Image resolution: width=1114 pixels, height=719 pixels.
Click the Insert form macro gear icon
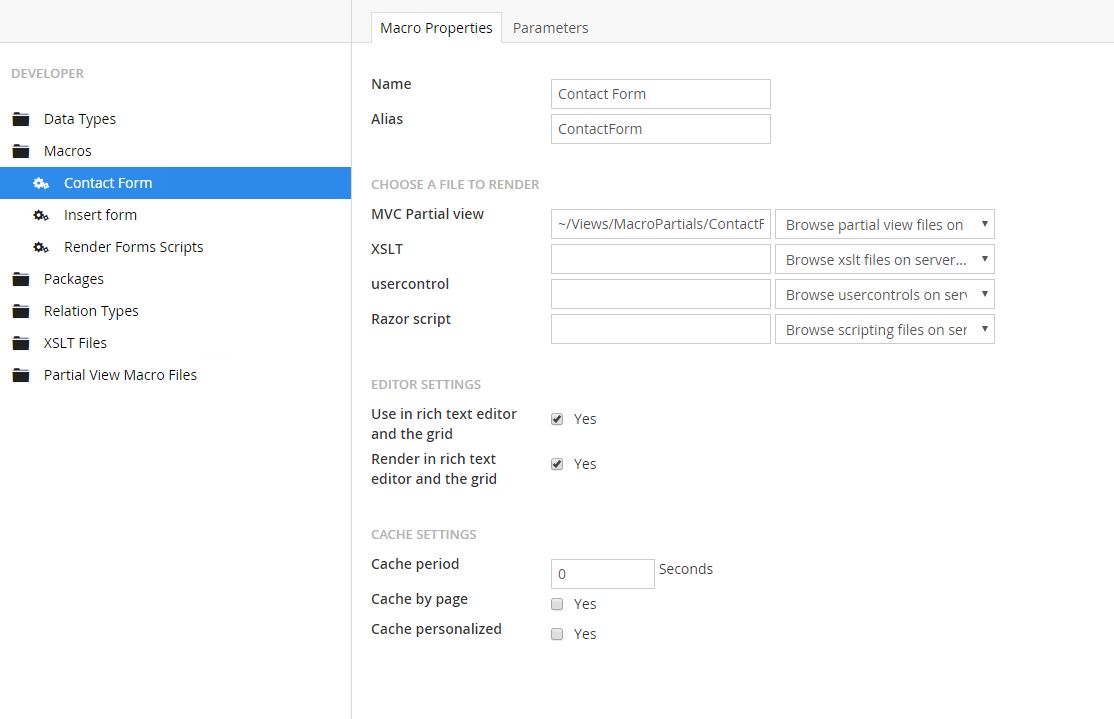41,215
